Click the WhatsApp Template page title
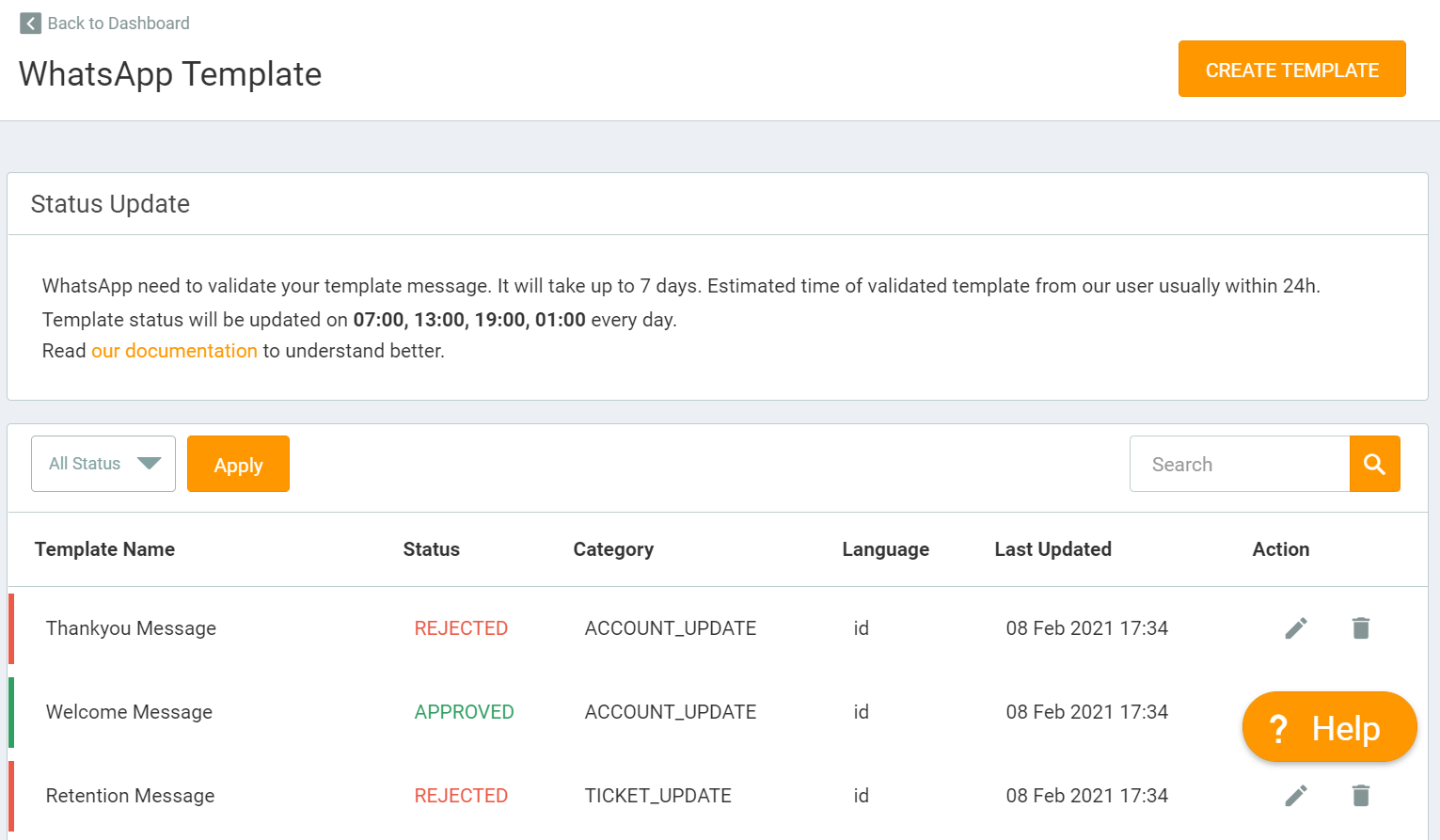Viewport: 1440px width, 840px height. point(170,74)
